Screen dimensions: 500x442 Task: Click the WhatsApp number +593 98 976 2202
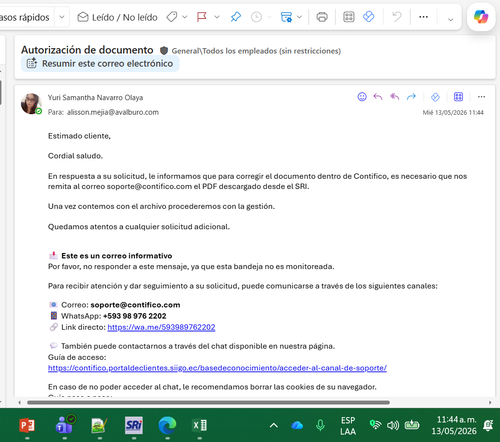click(135, 316)
